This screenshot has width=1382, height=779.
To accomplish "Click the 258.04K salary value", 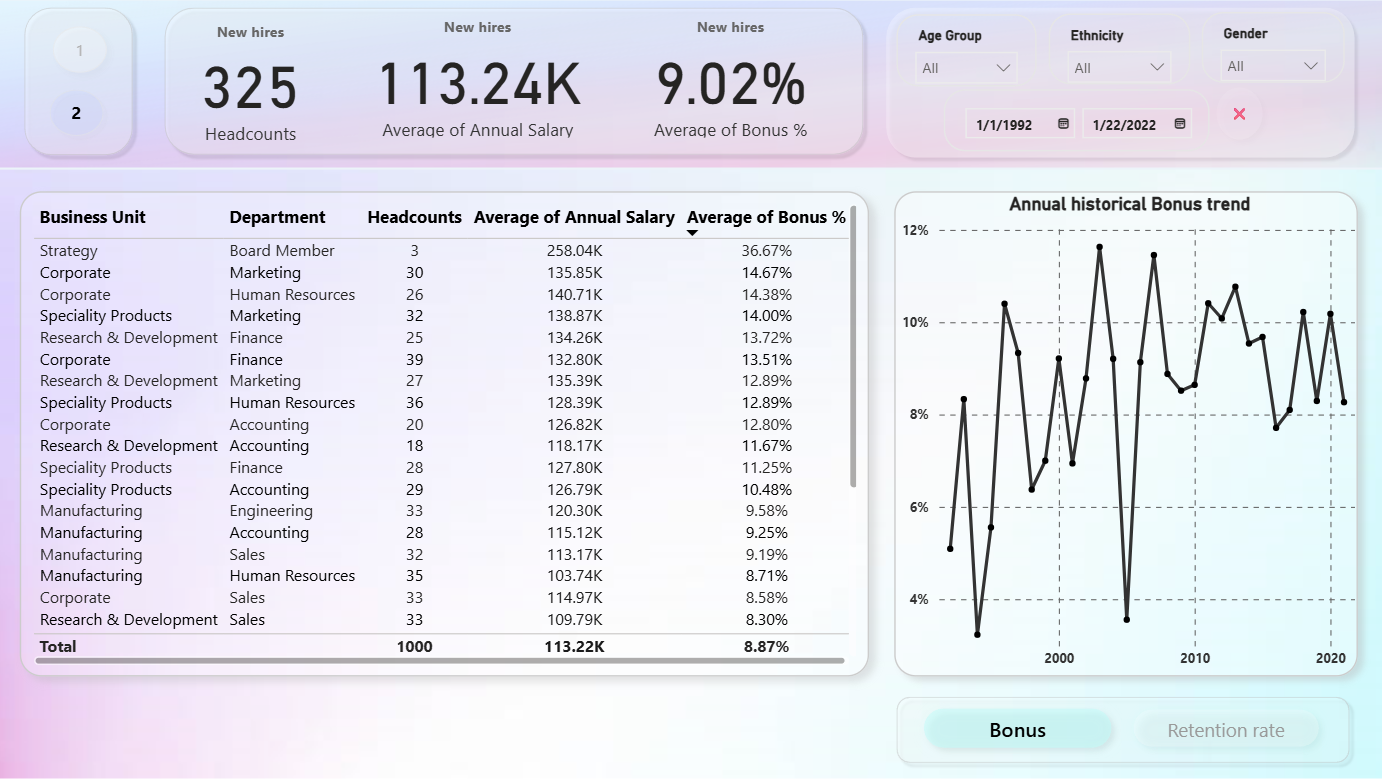I will pyautogui.click(x=574, y=251).
